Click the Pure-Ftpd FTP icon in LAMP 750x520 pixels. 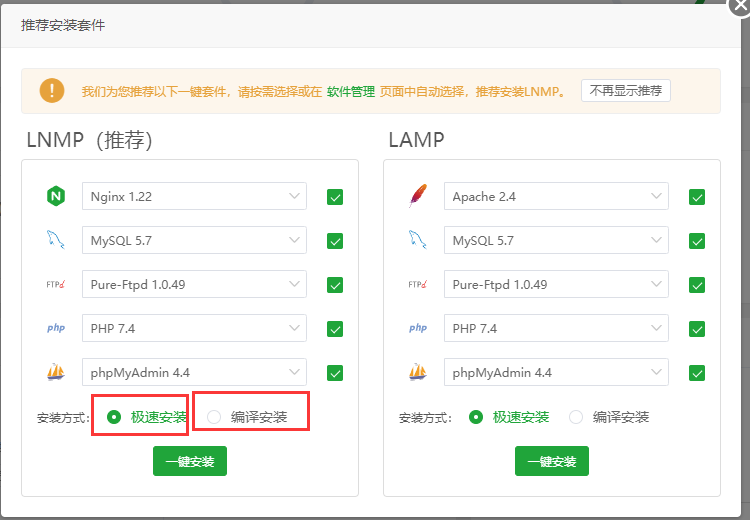click(x=418, y=284)
